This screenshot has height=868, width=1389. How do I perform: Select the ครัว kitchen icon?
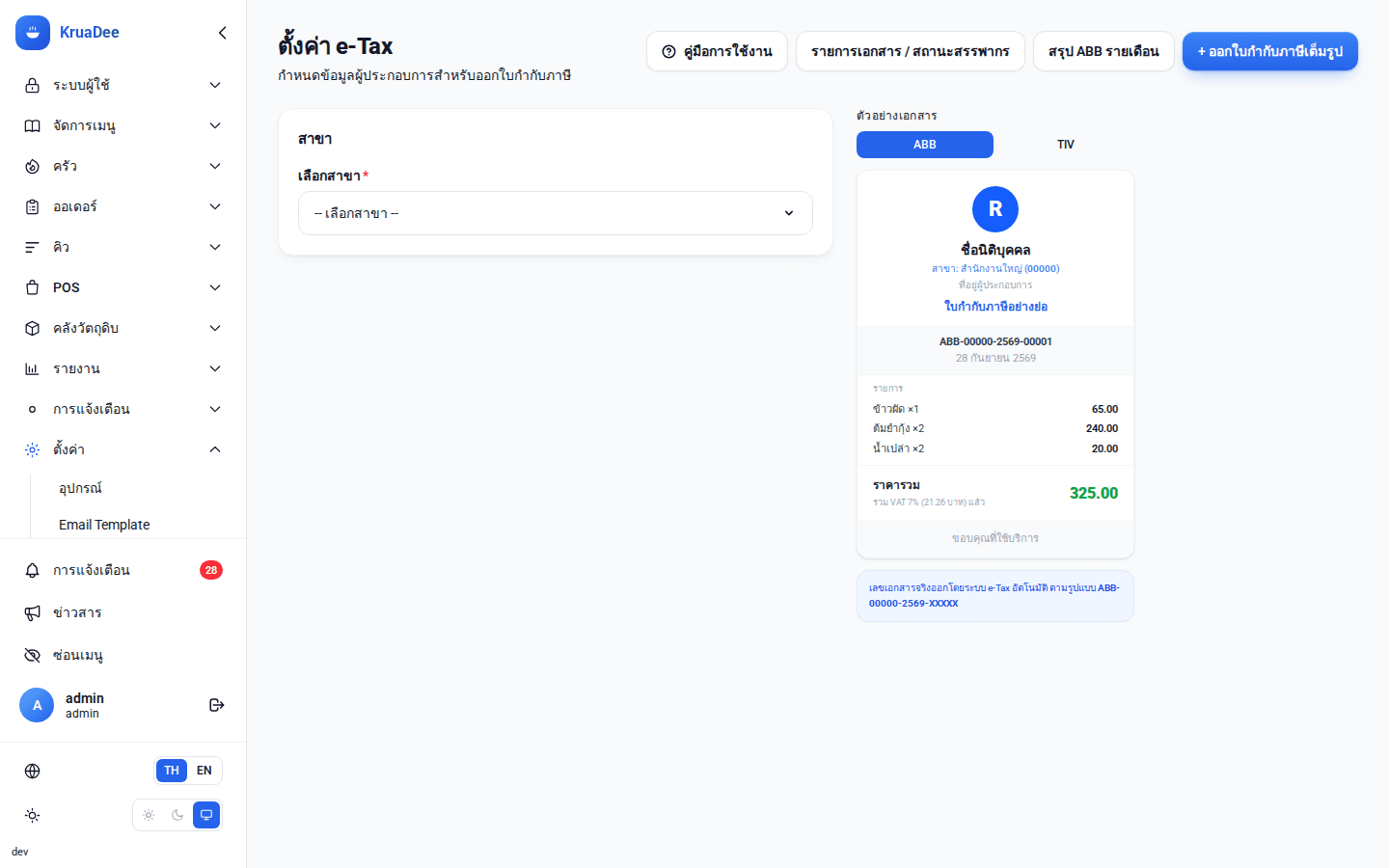32,166
